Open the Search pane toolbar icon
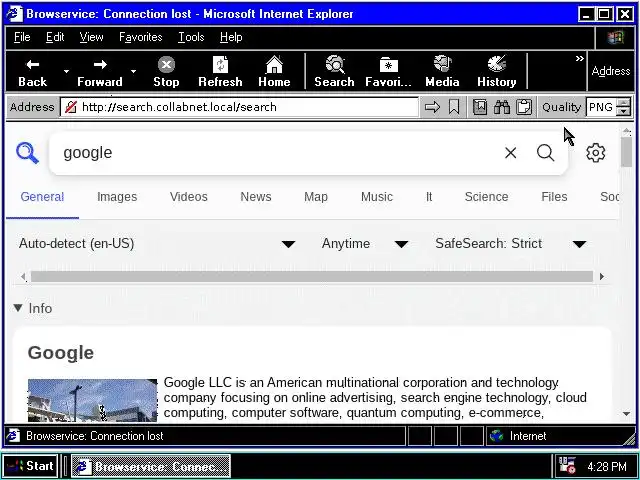 coord(335,64)
